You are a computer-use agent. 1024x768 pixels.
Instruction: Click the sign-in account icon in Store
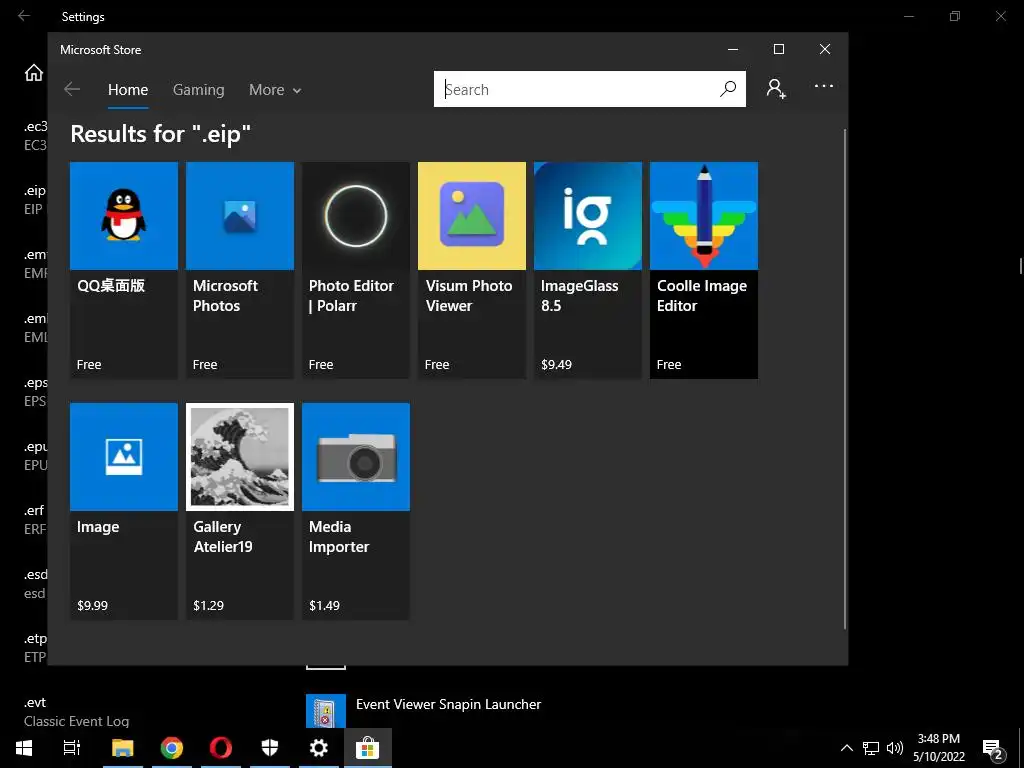point(776,88)
